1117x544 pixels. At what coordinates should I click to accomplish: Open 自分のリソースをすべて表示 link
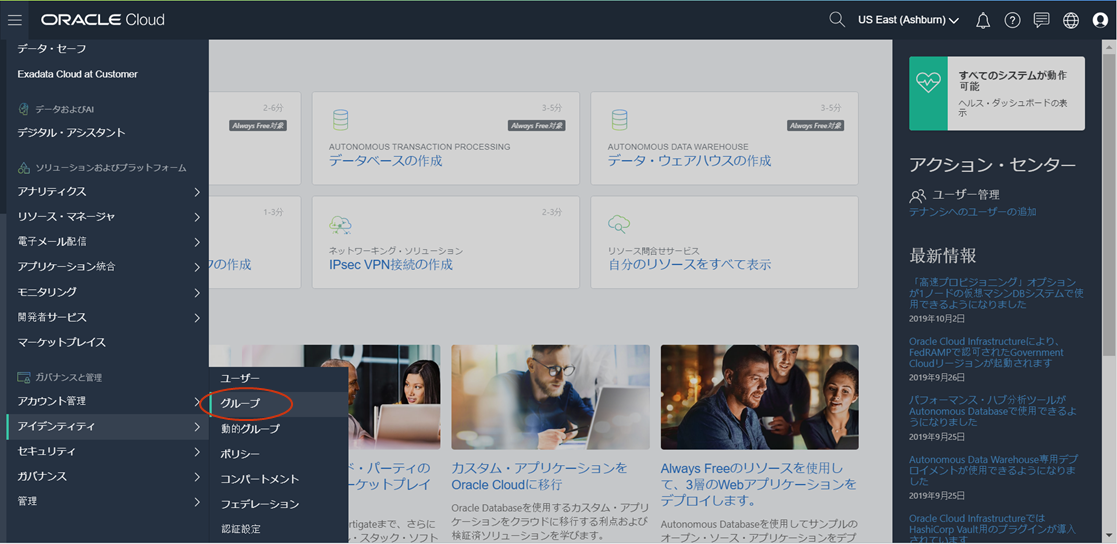point(689,265)
